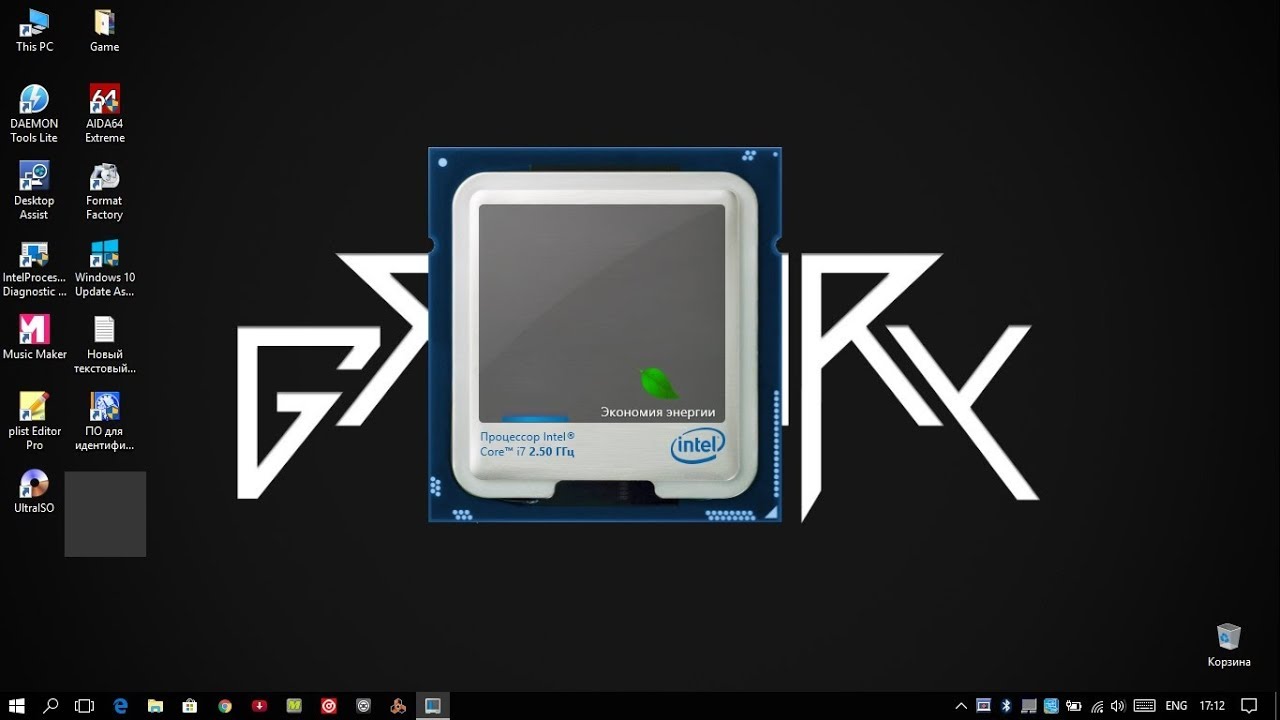Launch AIDA64 Extreme shortcut
Viewport: 1280px width, 720px height.
coord(104,113)
